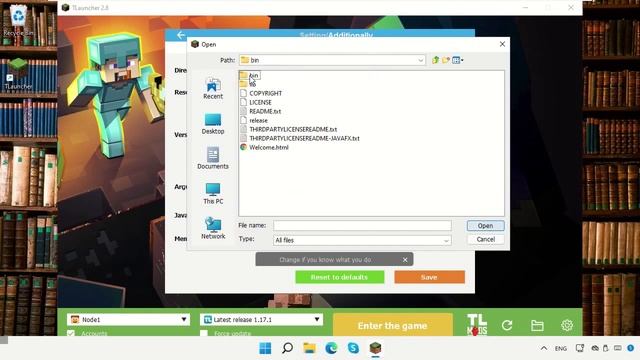Open the TLauncher desktop shortcut
Image resolution: width=640 pixels, height=360 pixels.
tap(18, 74)
